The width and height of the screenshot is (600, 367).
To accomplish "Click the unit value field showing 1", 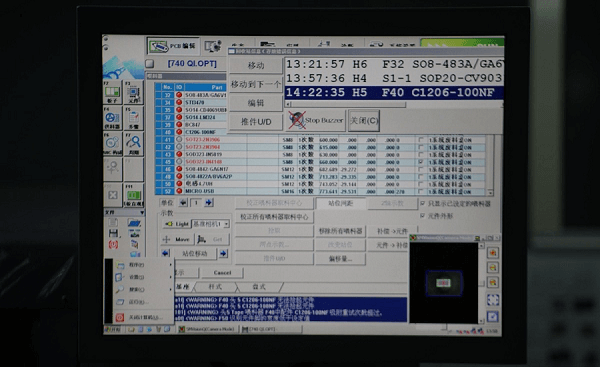I will tap(196, 202).
